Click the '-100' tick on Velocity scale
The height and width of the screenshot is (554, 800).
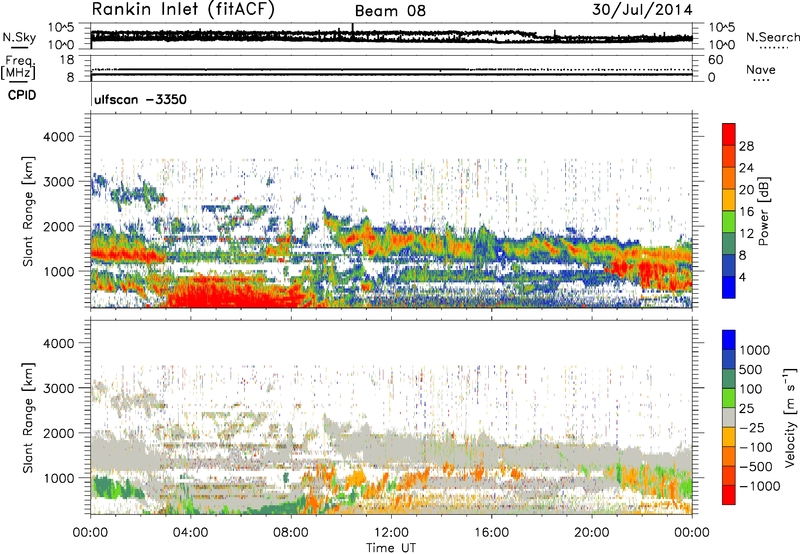point(756,447)
